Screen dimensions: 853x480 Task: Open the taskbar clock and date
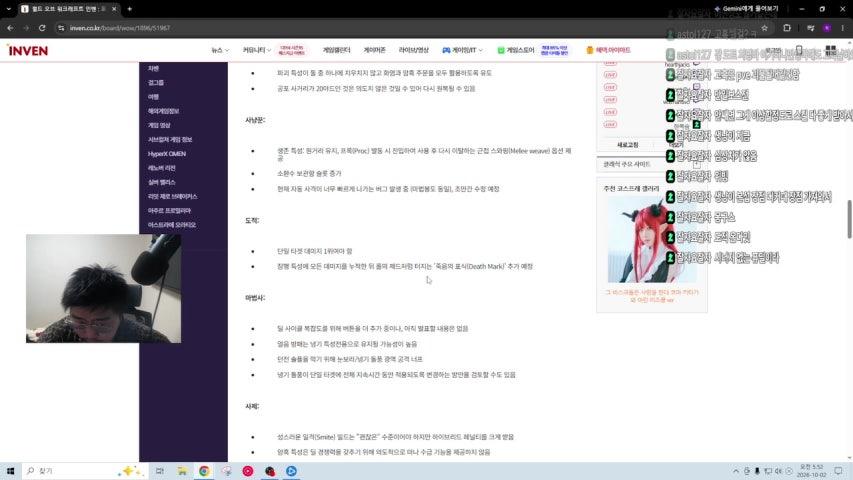click(x=811, y=471)
